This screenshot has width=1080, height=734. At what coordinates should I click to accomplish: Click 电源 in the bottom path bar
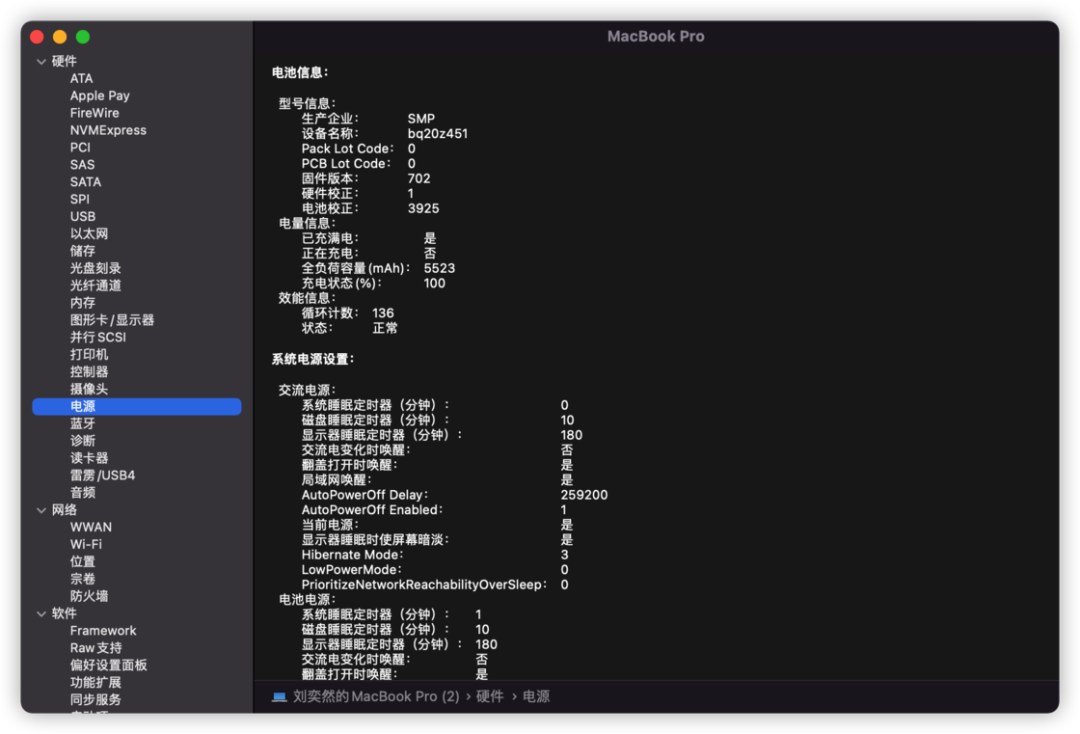536,696
